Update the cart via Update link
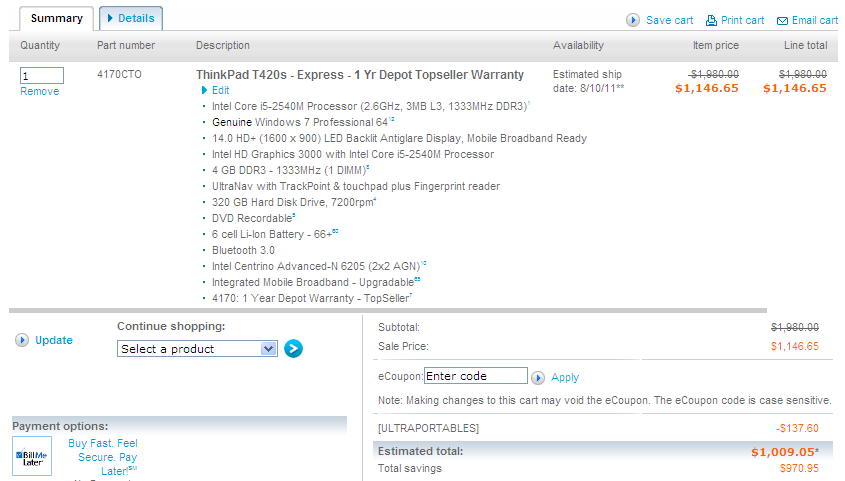This screenshot has width=845, height=481. 54,340
